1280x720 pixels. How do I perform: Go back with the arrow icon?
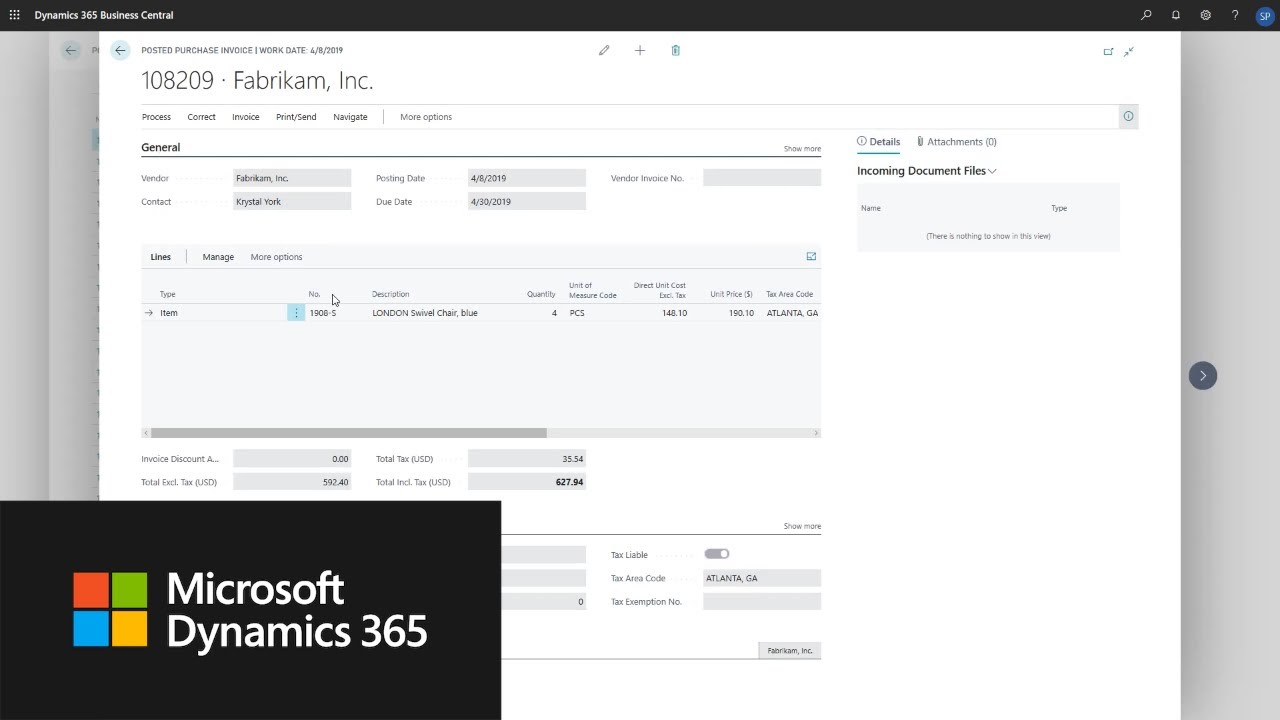tap(120, 50)
